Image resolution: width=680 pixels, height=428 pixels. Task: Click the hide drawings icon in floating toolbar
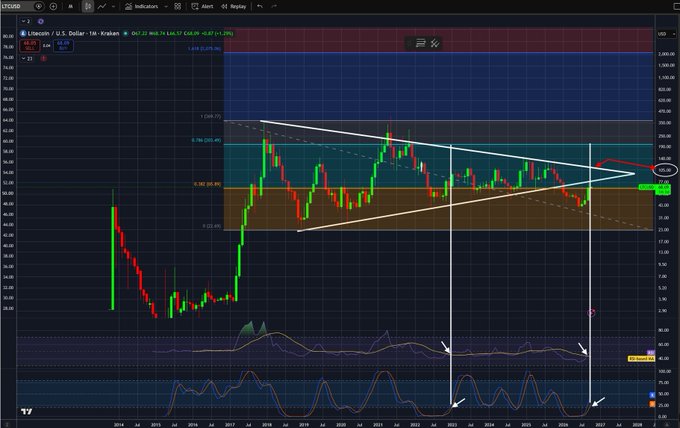435,43
